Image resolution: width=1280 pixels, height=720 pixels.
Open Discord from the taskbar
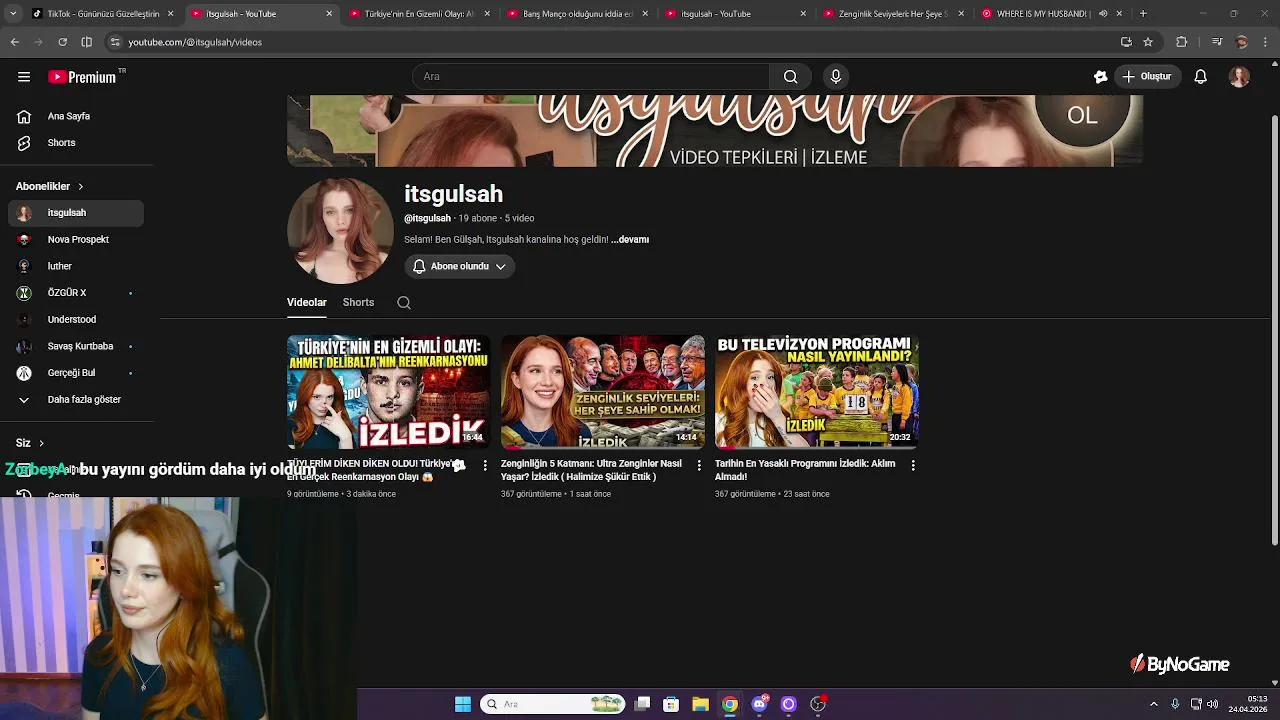click(759, 704)
